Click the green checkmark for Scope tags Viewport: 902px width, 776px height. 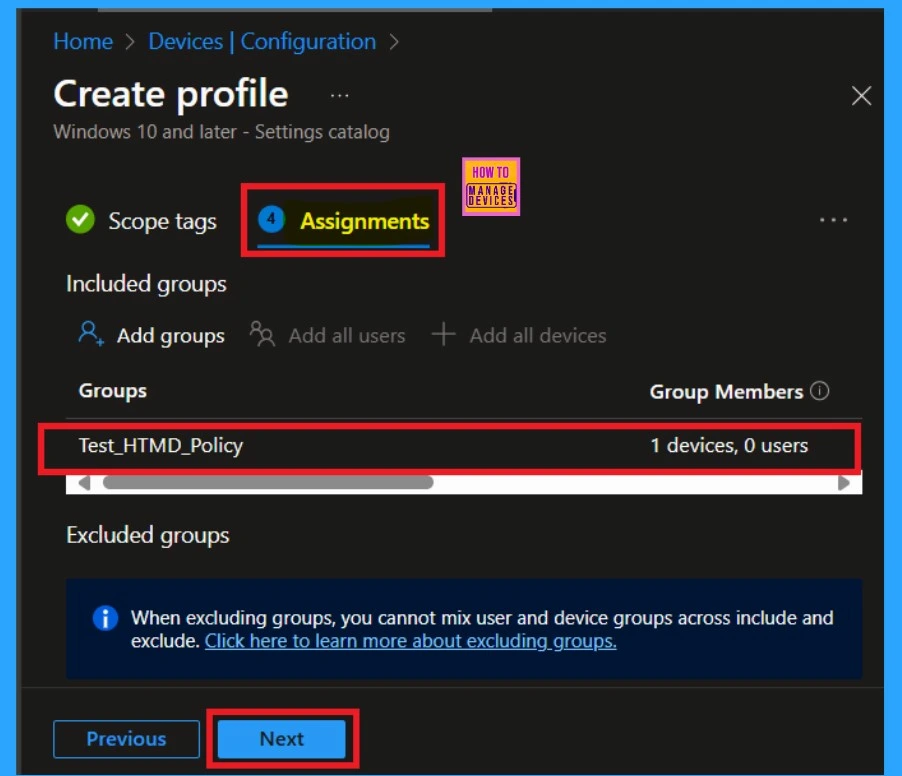click(x=80, y=220)
